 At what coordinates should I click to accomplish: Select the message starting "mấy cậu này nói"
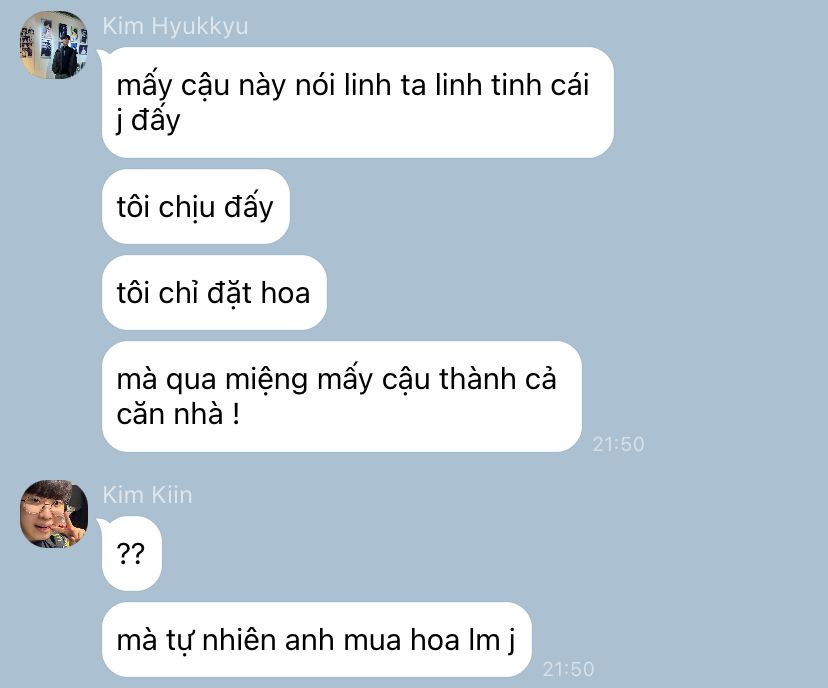tap(357, 102)
